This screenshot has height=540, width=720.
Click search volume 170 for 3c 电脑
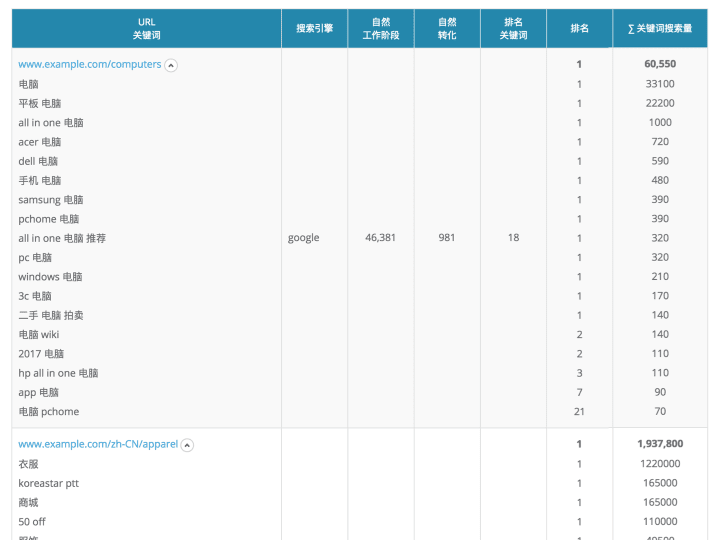pyautogui.click(x=660, y=296)
